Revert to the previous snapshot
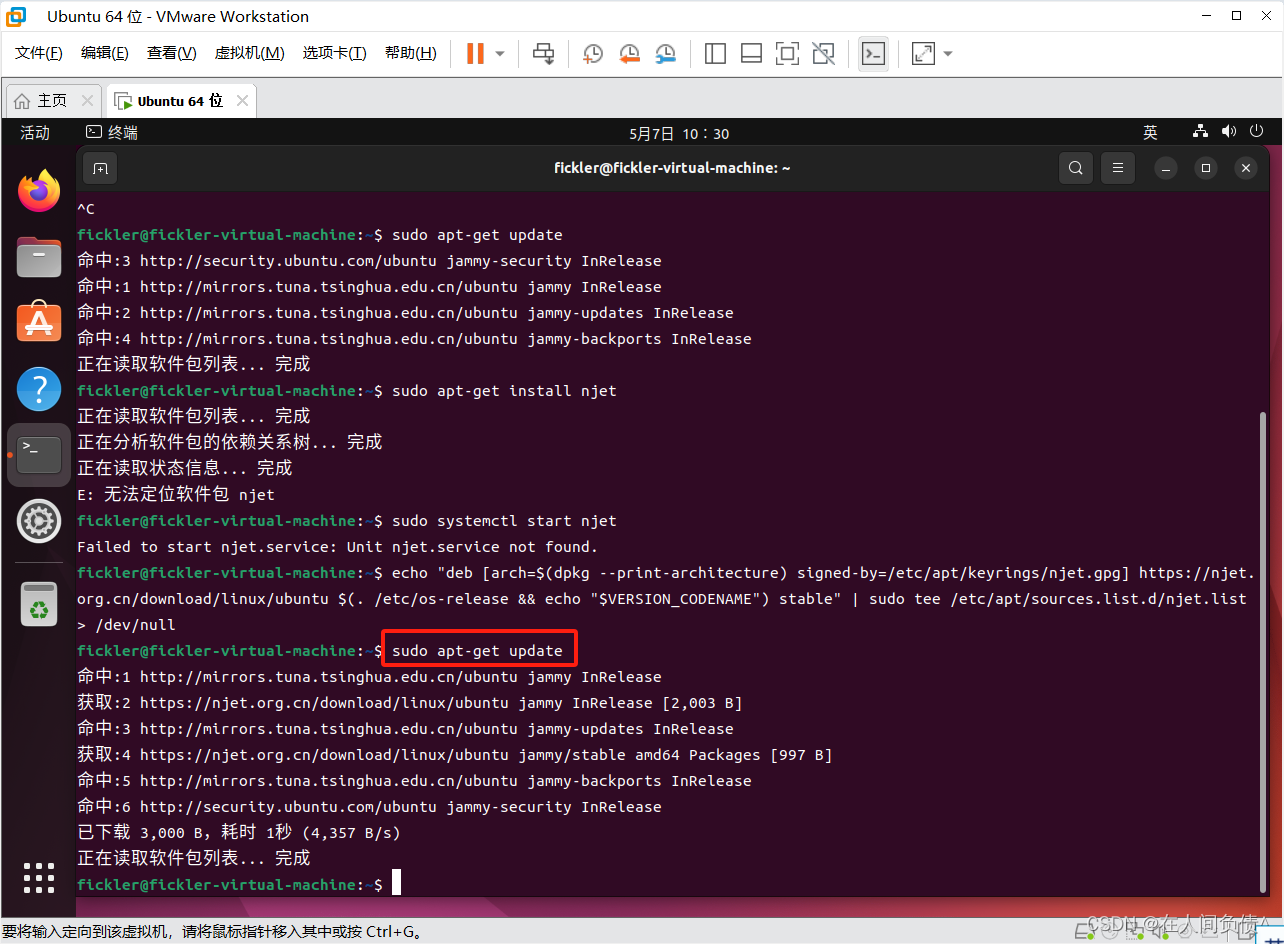The width and height of the screenshot is (1284, 944). (629, 53)
